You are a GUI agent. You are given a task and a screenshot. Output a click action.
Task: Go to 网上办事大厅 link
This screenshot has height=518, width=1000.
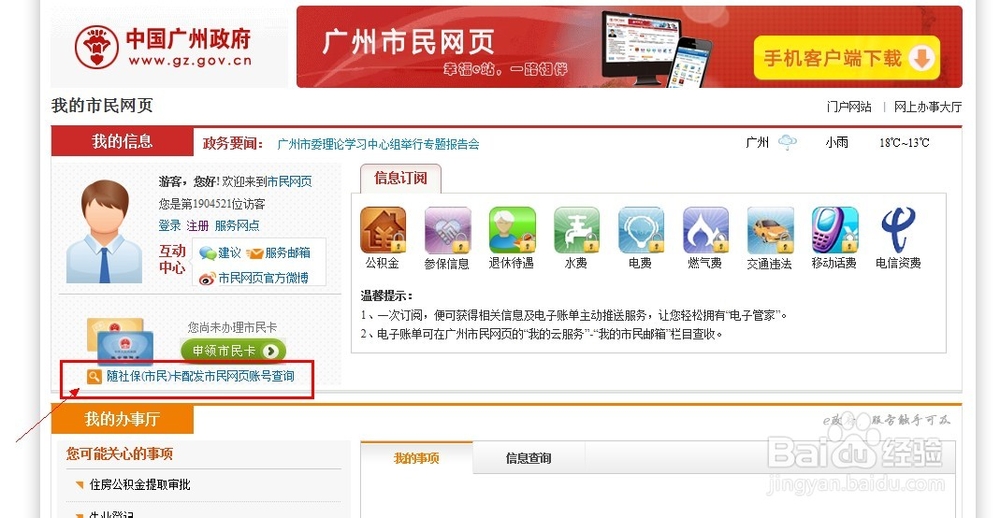coord(927,107)
